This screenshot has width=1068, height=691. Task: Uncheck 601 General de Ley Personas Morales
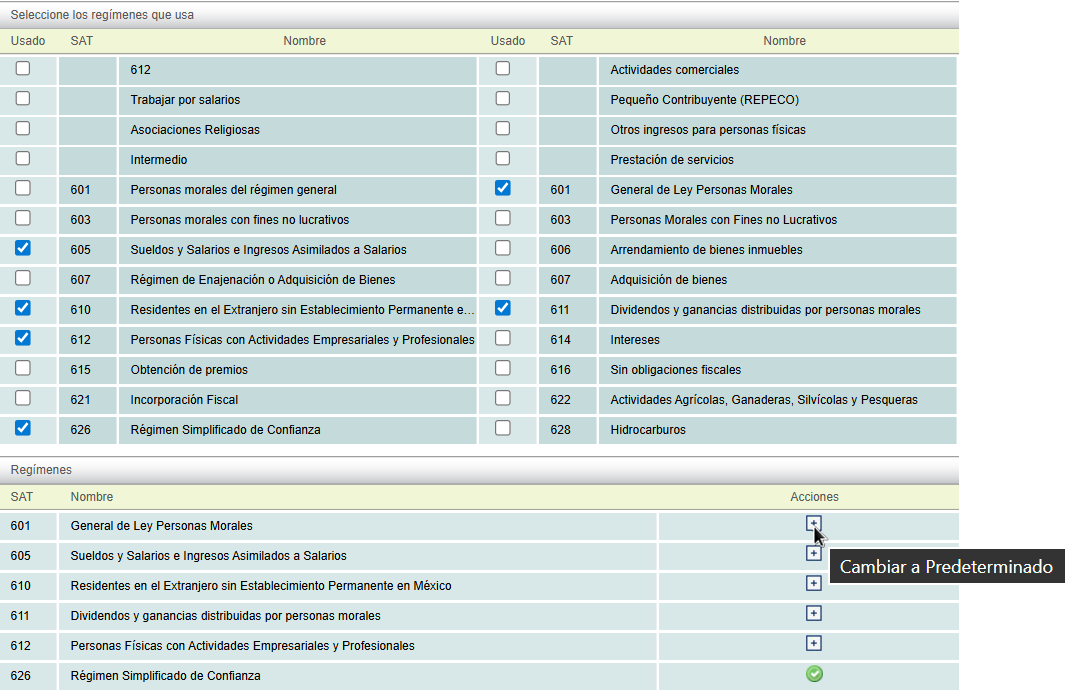pyautogui.click(x=503, y=188)
